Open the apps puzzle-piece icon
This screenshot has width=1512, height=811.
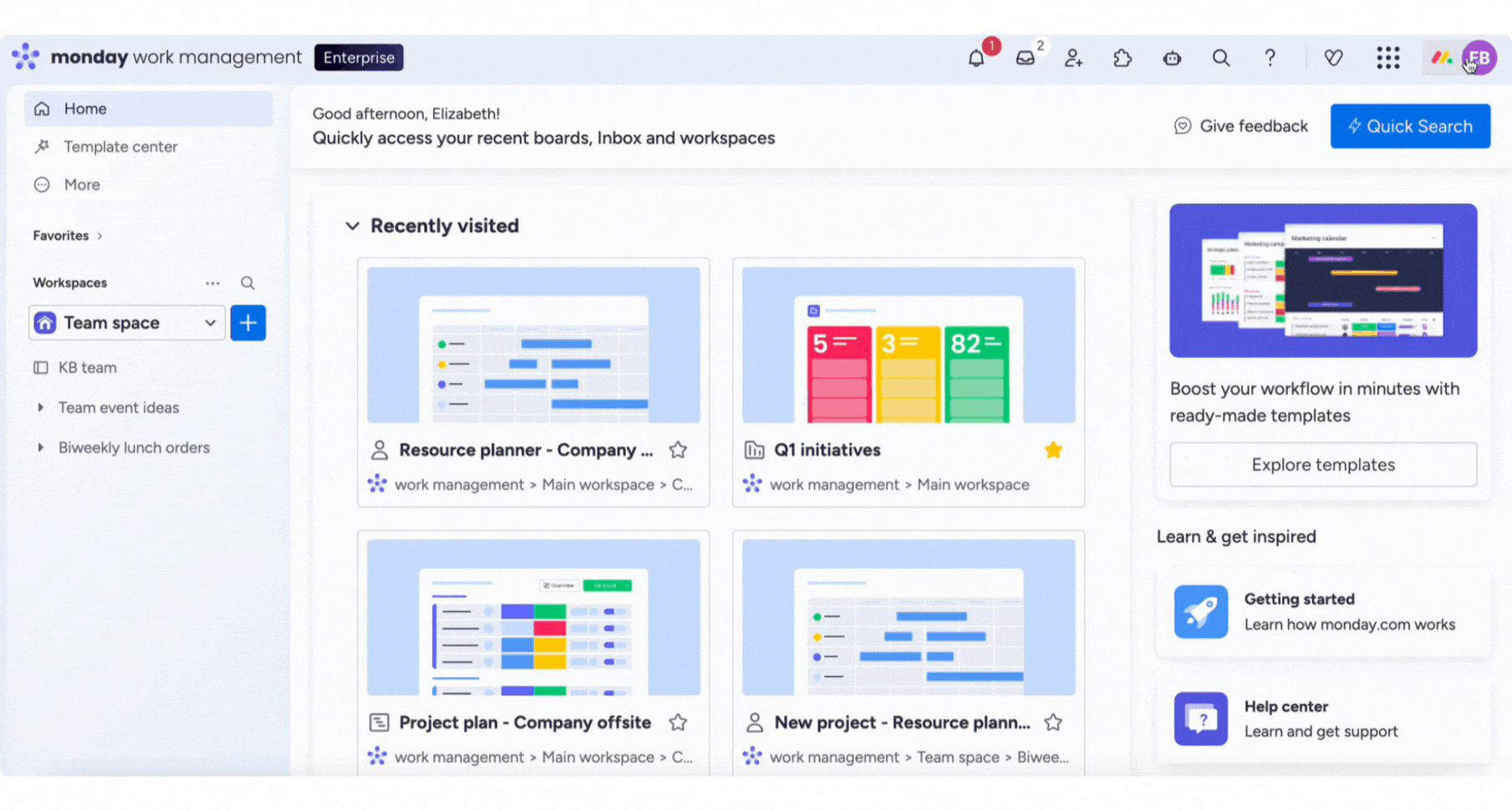click(1123, 58)
